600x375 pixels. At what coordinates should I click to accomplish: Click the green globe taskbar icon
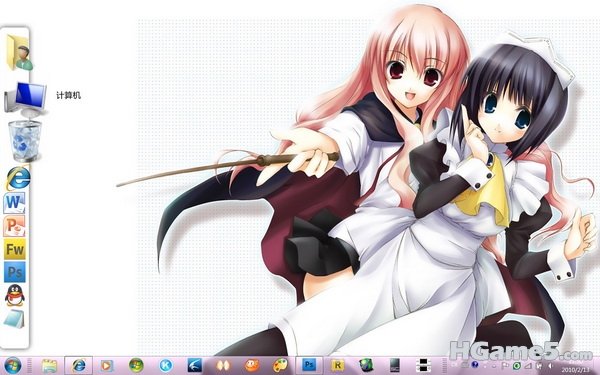[366, 365]
